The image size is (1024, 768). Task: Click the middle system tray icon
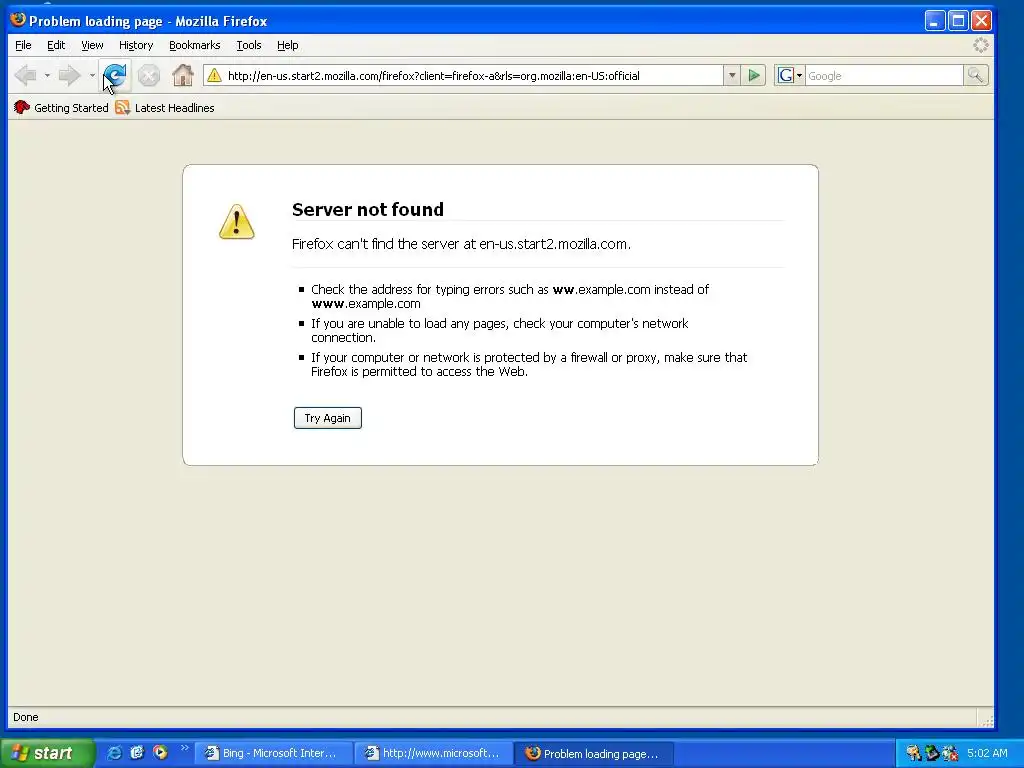tap(932, 753)
